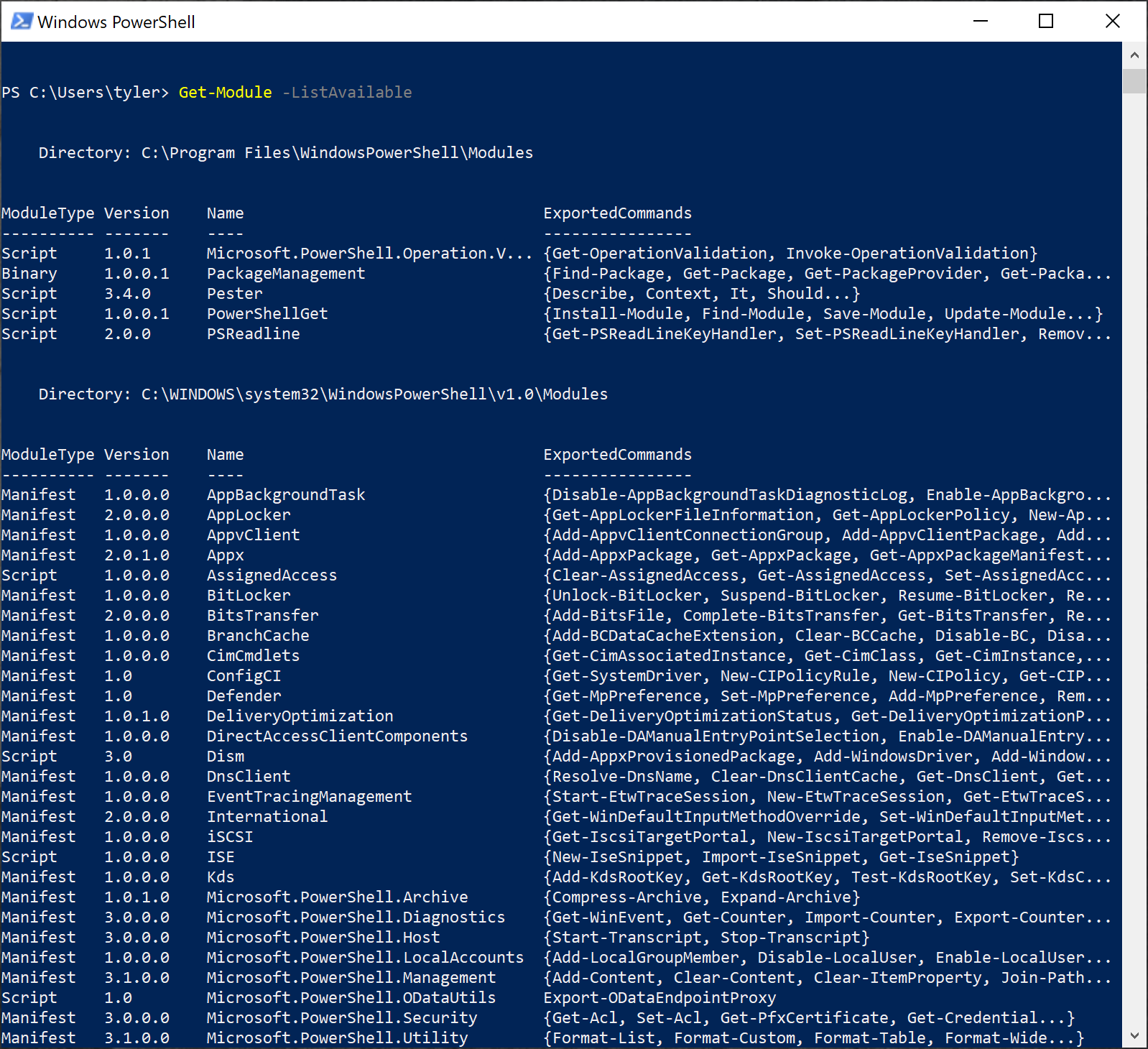Click the Program Files\WindowsPowerShell\Modules directory path
This screenshot has width=1148, height=1049.
click(337, 152)
